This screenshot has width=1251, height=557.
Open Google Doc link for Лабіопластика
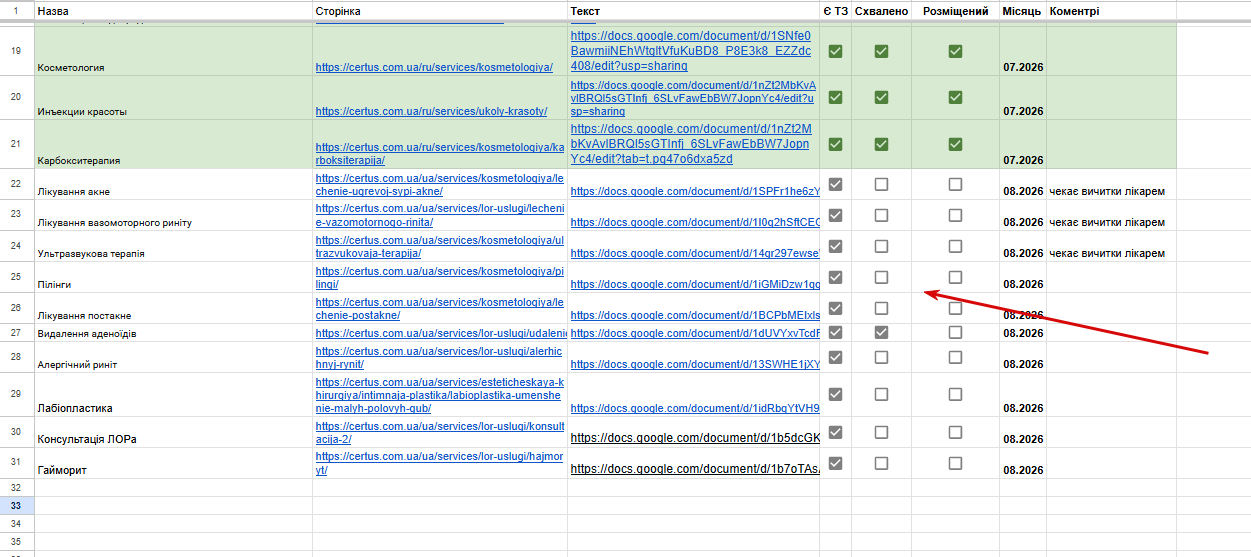coord(695,408)
